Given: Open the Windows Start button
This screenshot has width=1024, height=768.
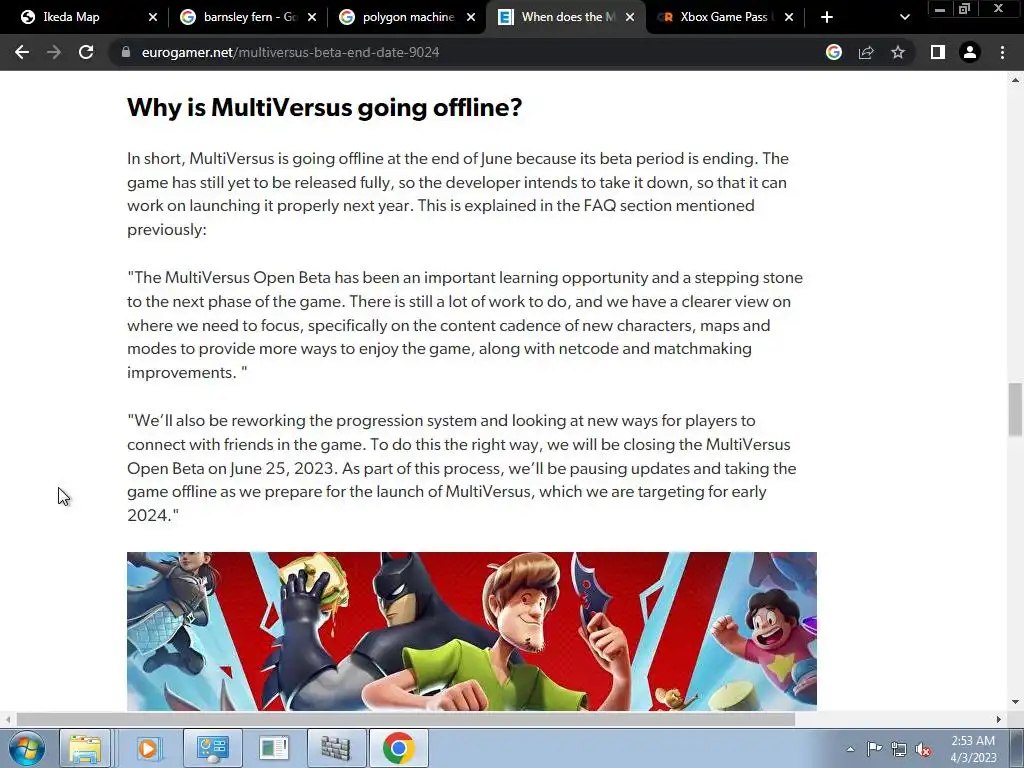Looking at the screenshot, I should [27, 748].
